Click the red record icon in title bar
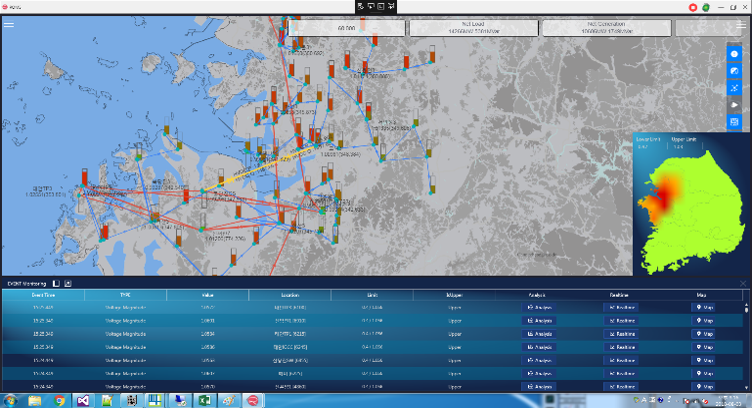The width and height of the screenshot is (752, 408). coord(693,7)
